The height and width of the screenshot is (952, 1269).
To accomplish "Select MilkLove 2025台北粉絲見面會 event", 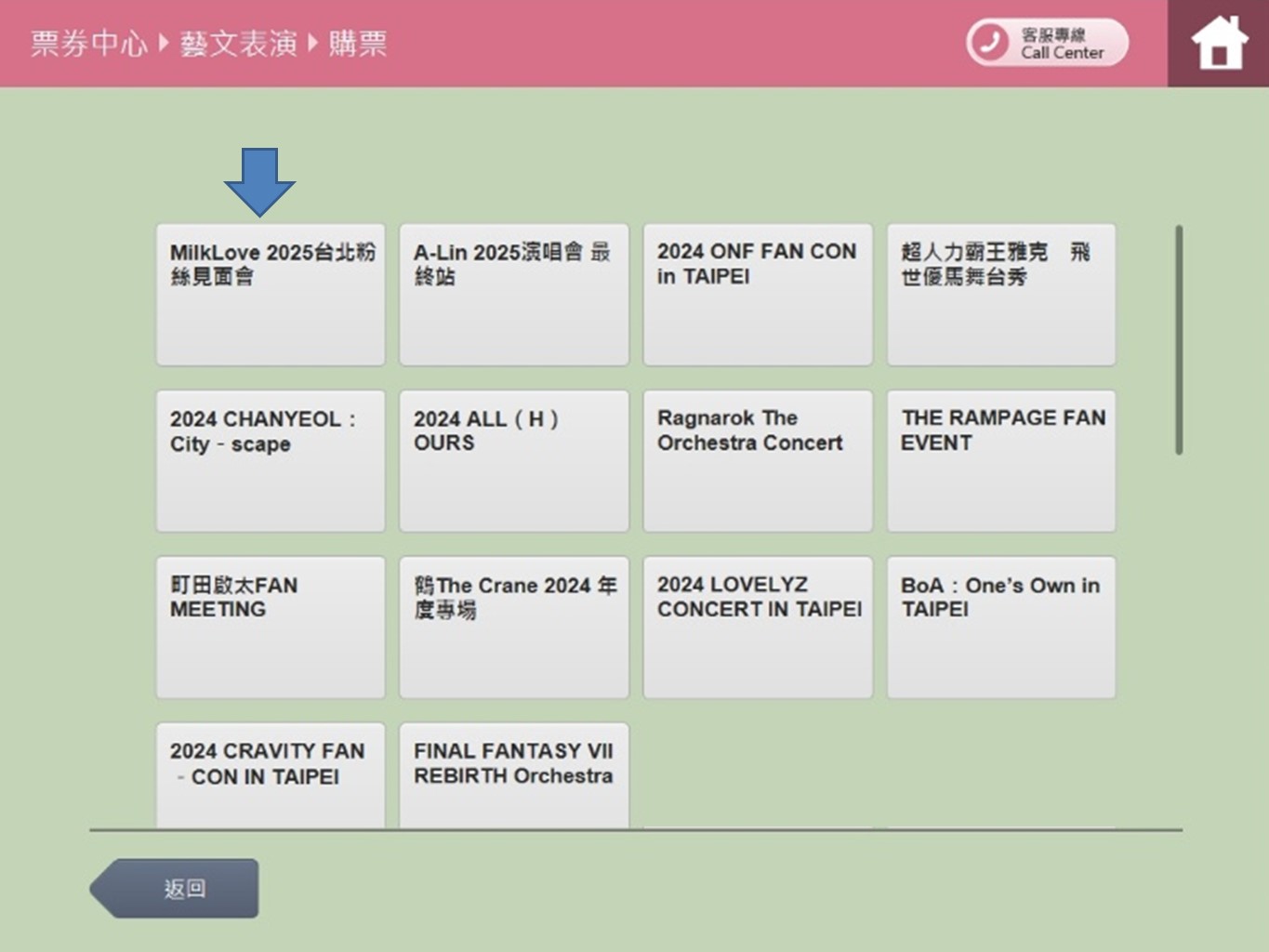I will tap(271, 294).
